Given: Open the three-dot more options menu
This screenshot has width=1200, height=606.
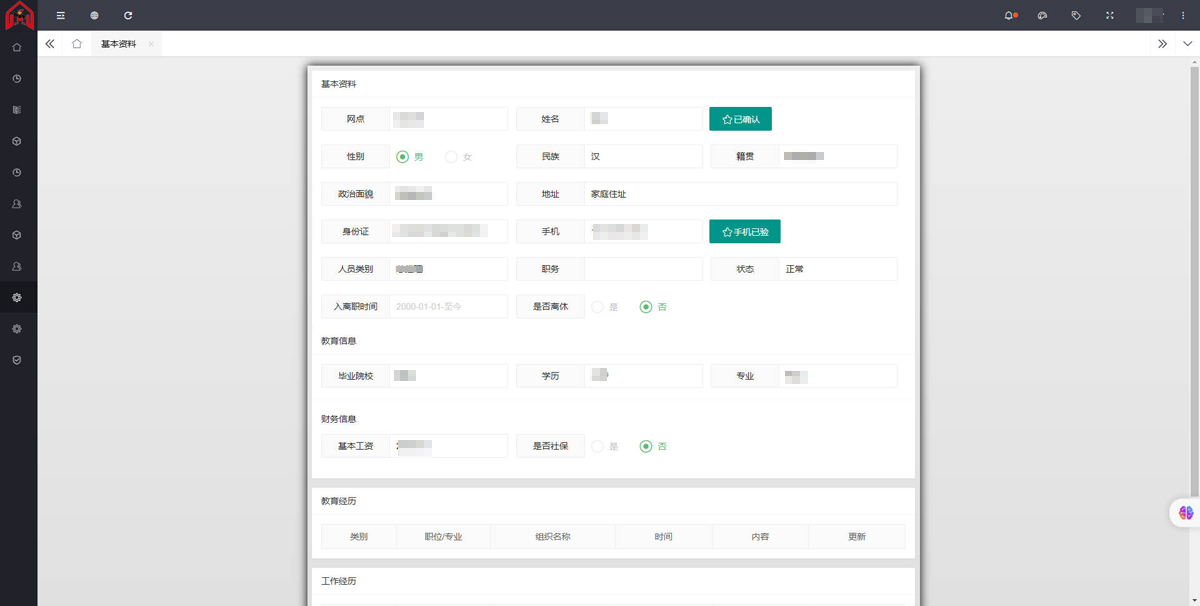Looking at the screenshot, I should point(1184,16).
